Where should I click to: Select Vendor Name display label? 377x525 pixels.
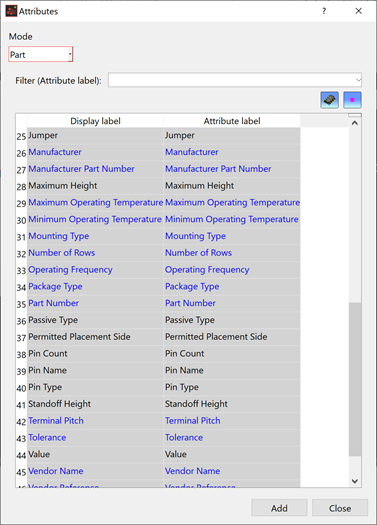[x=95, y=471]
